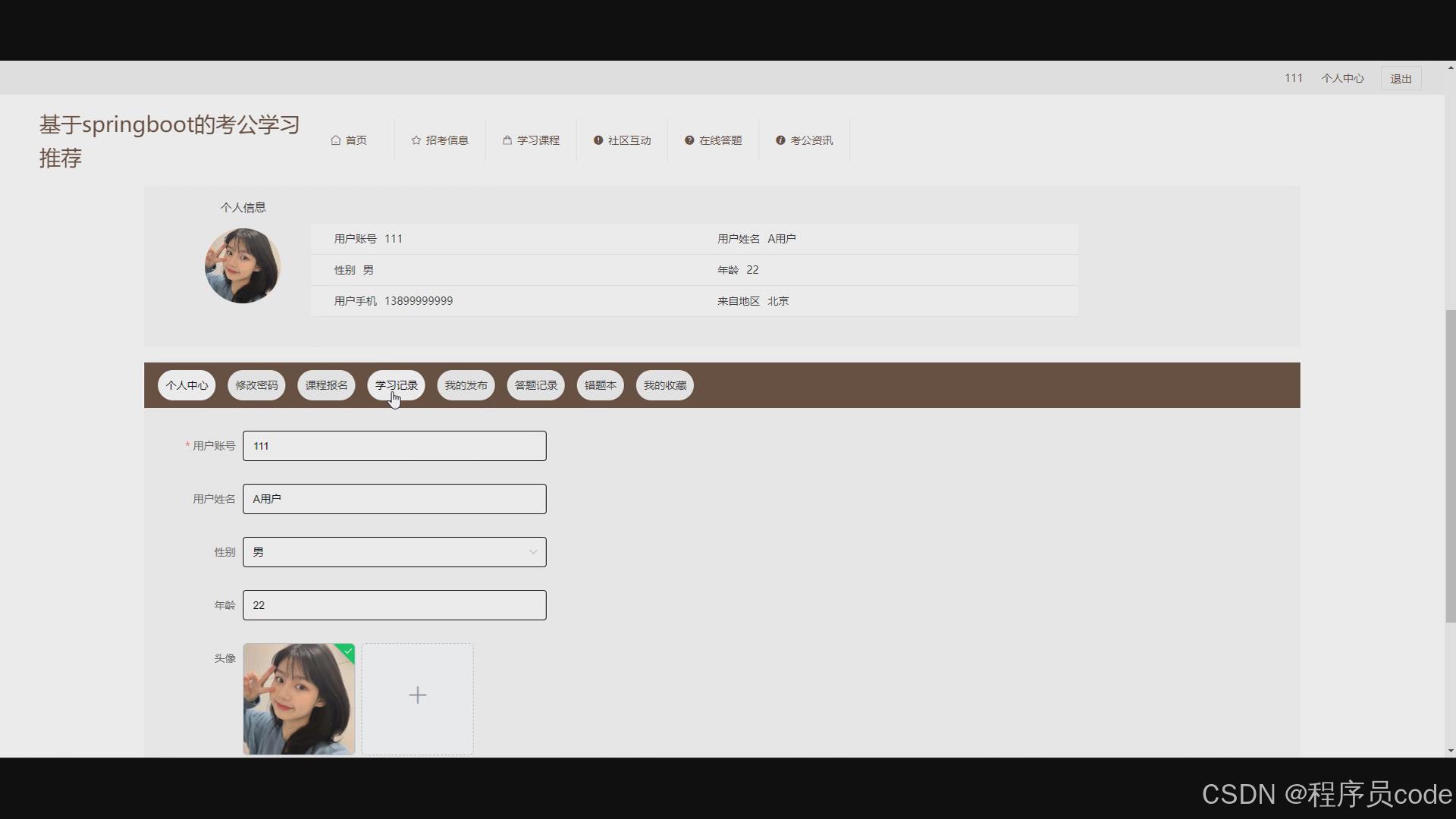This screenshot has height=819, width=1456.
Task: Click the plus icon to upload avatar
Action: click(417, 695)
